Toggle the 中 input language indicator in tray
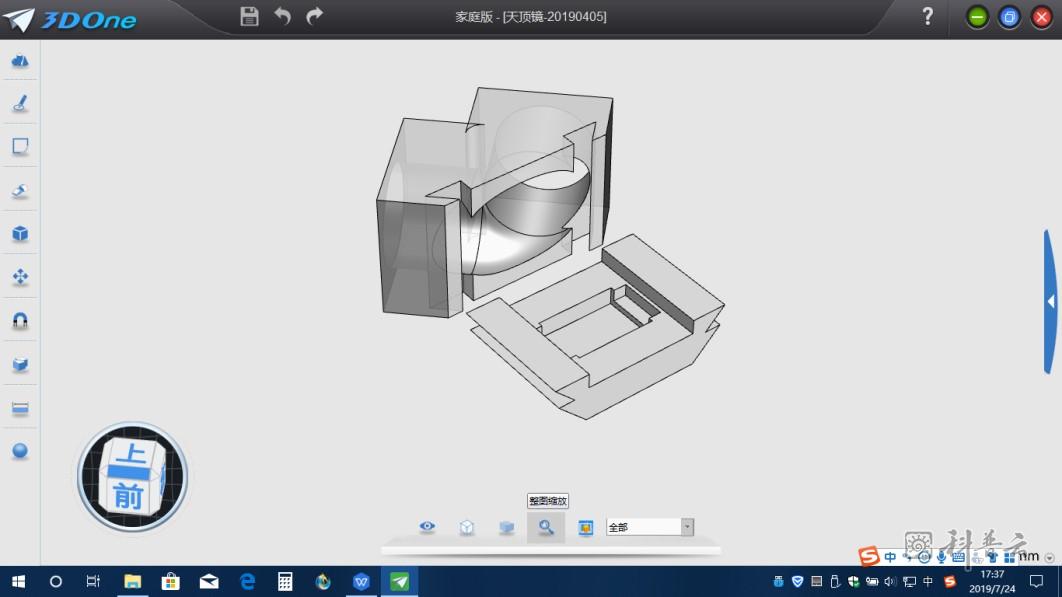Viewport: 1062px width, 597px height. point(928,581)
